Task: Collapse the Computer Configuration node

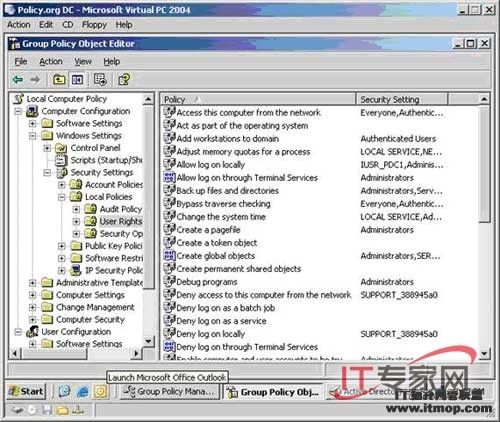Action: coord(18,111)
